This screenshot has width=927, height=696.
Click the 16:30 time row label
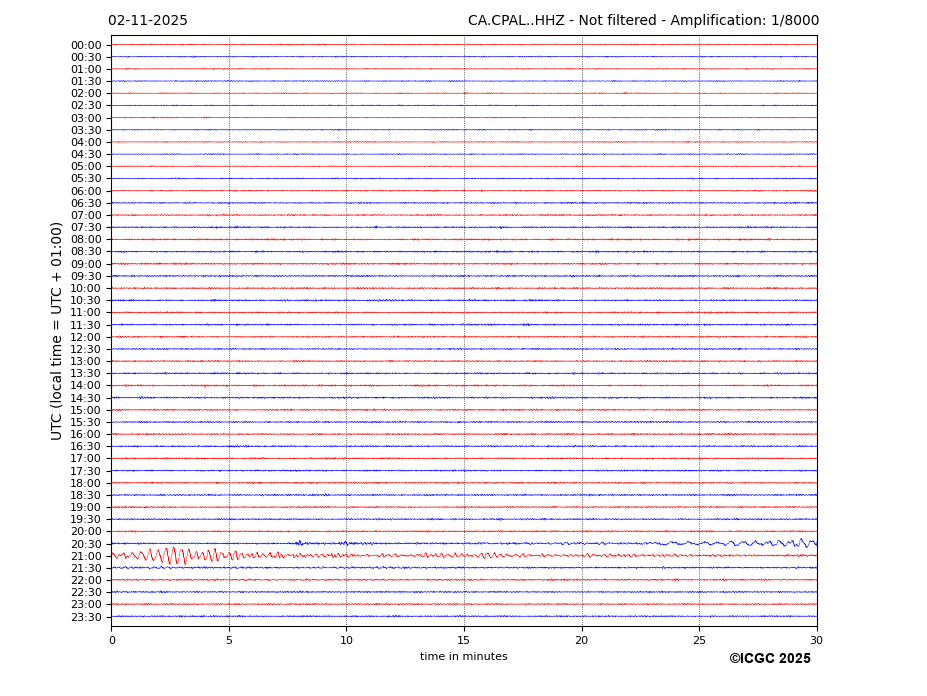tap(85, 447)
